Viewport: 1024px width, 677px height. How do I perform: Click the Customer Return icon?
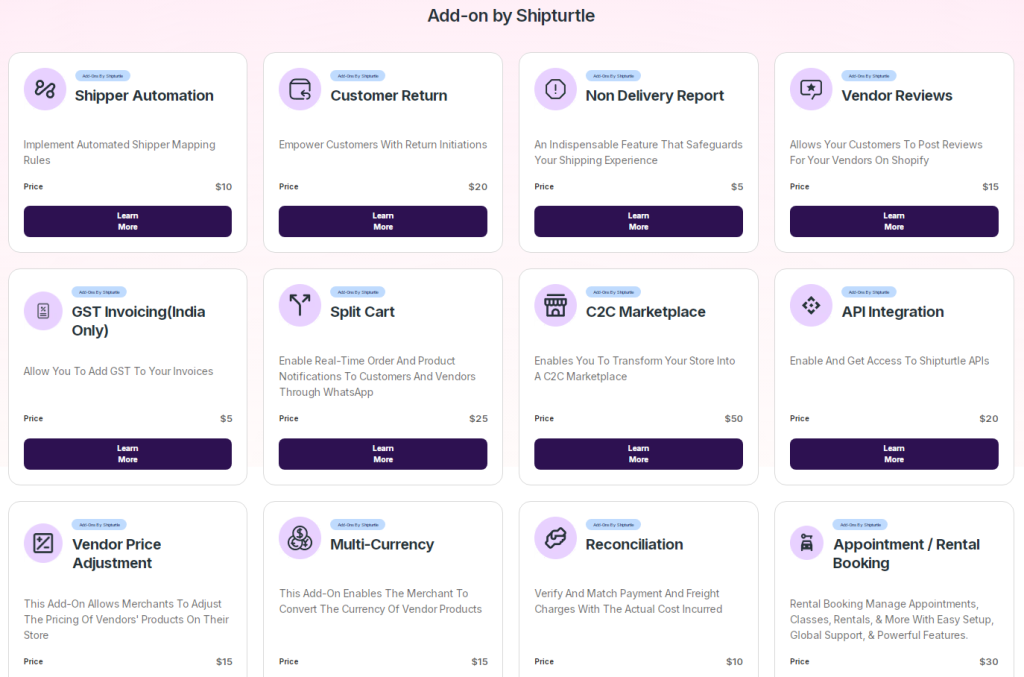click(300, 89)
